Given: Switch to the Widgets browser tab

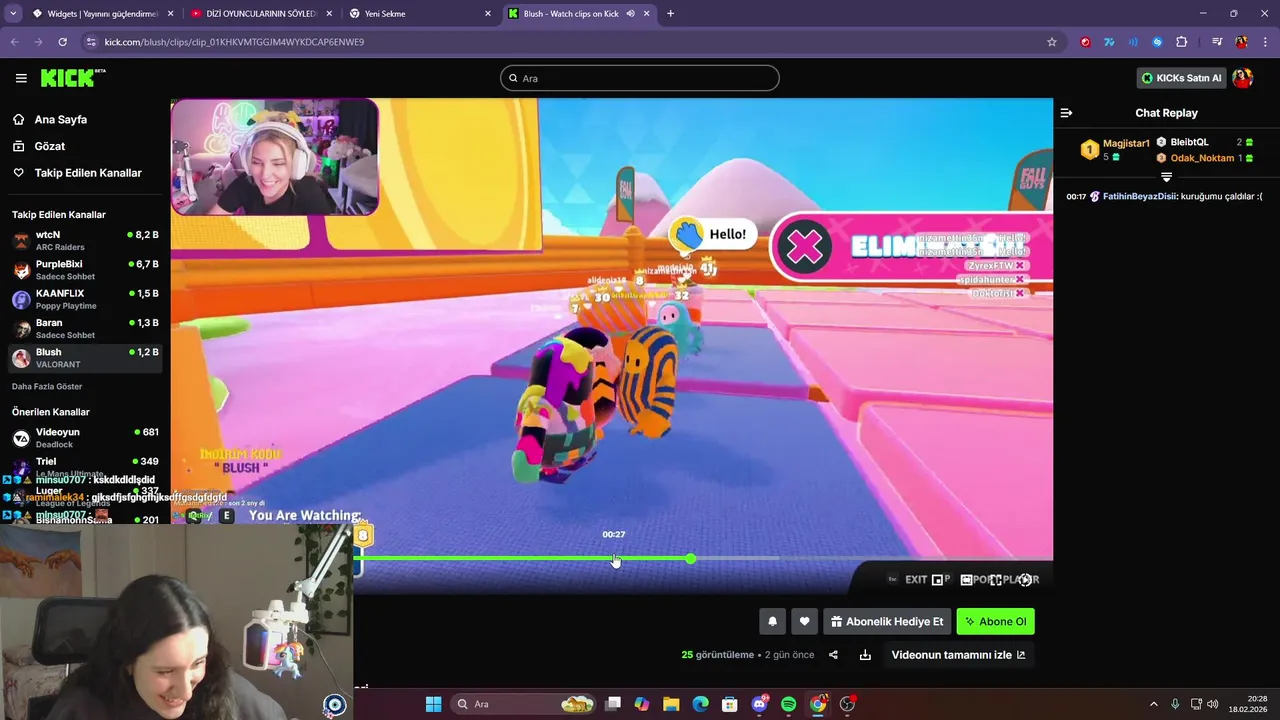Looking at the screenshot, I should [x=100, y=14].
